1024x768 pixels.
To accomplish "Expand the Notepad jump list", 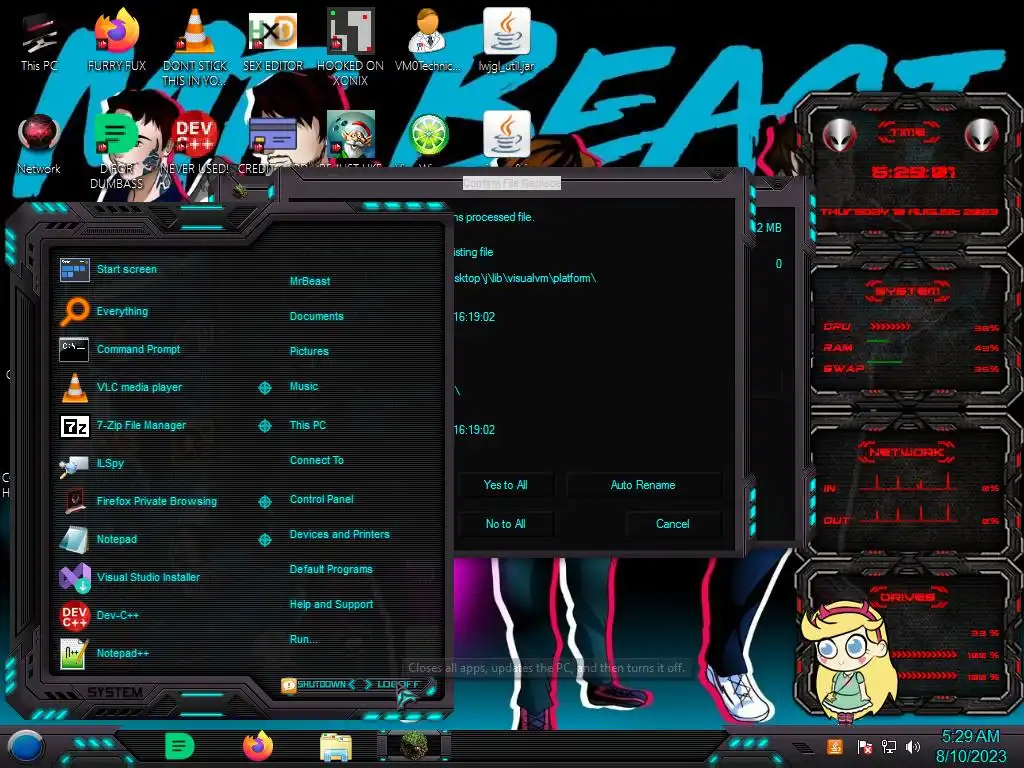I will click(x=264, y=539).
